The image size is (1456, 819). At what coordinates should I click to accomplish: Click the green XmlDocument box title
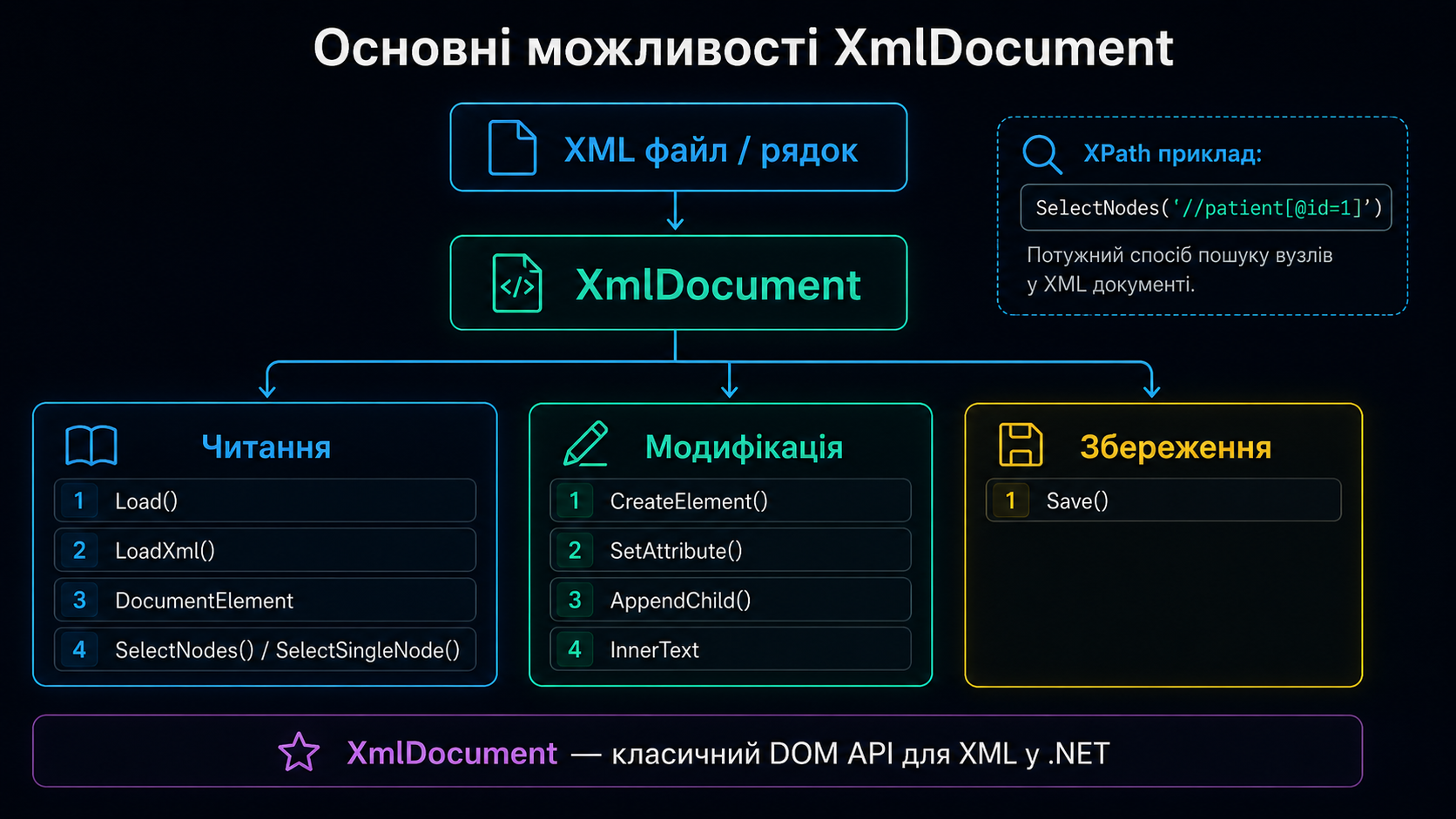(718, 285)
